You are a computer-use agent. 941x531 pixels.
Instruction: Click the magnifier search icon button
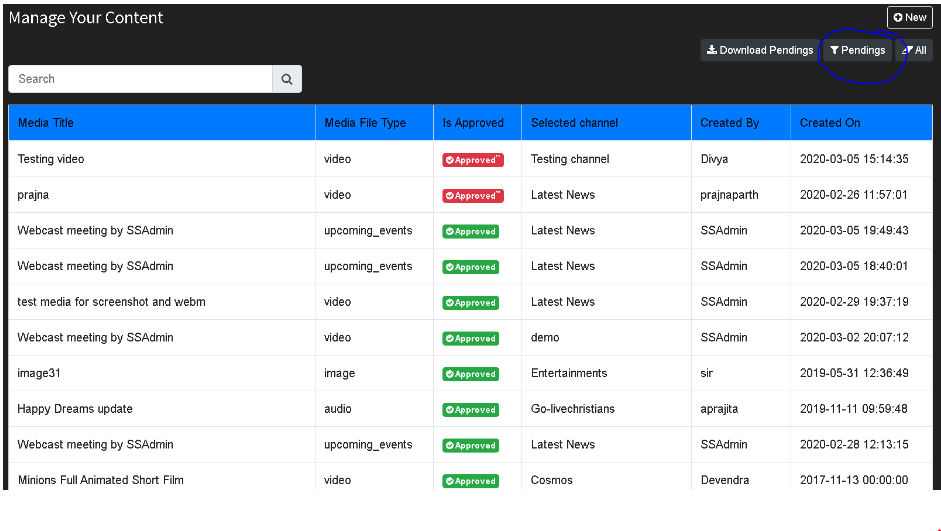click(287, 79)
